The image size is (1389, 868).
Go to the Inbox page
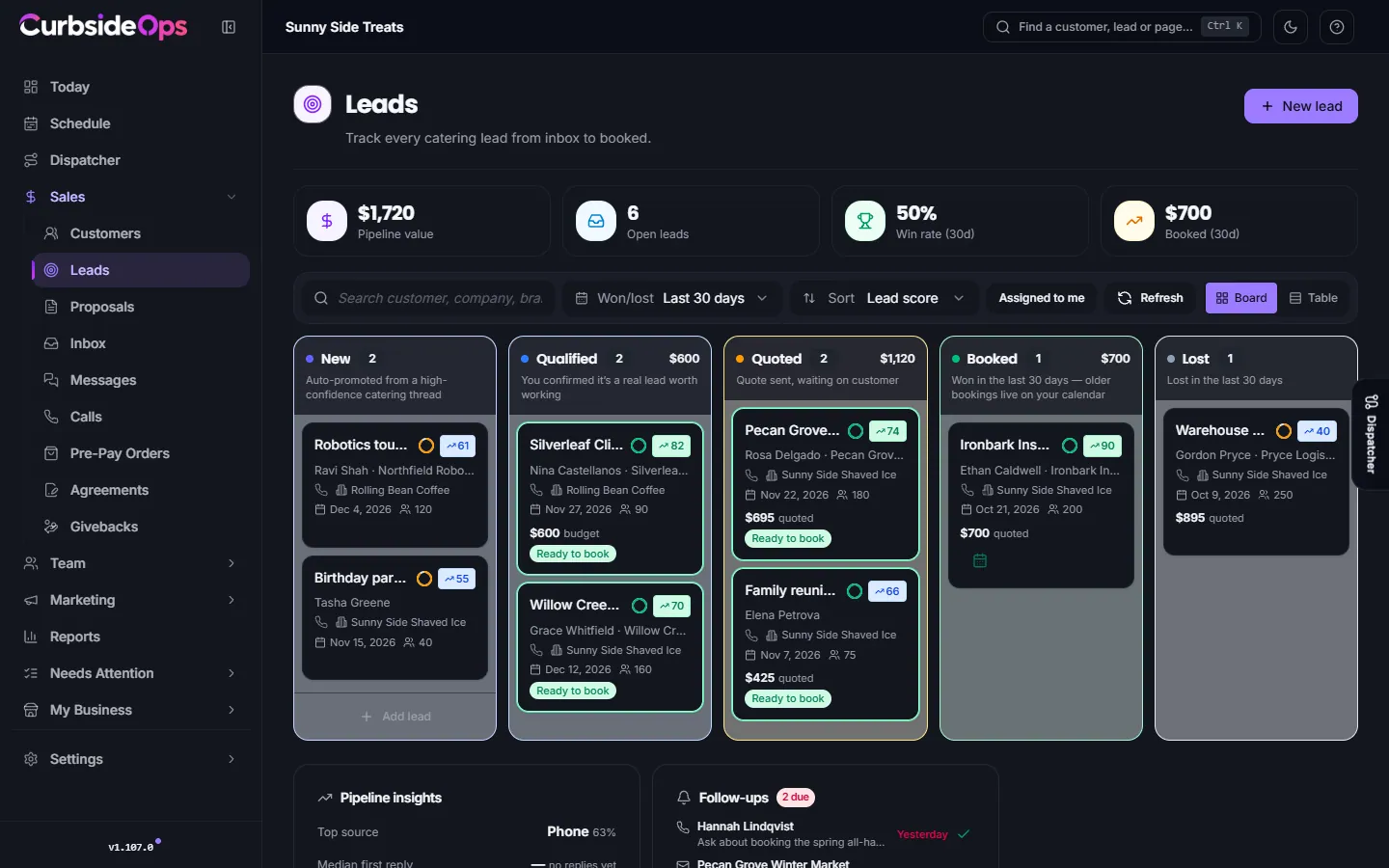(x=141, y=343)
